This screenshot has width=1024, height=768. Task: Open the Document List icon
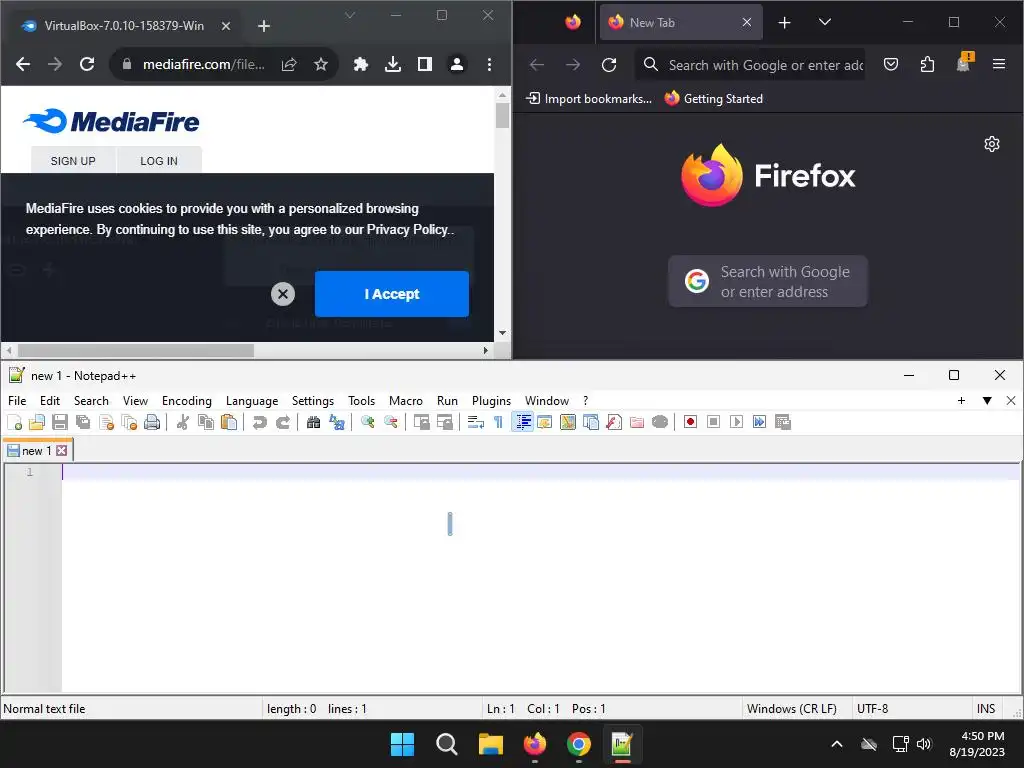click(591, 422)
